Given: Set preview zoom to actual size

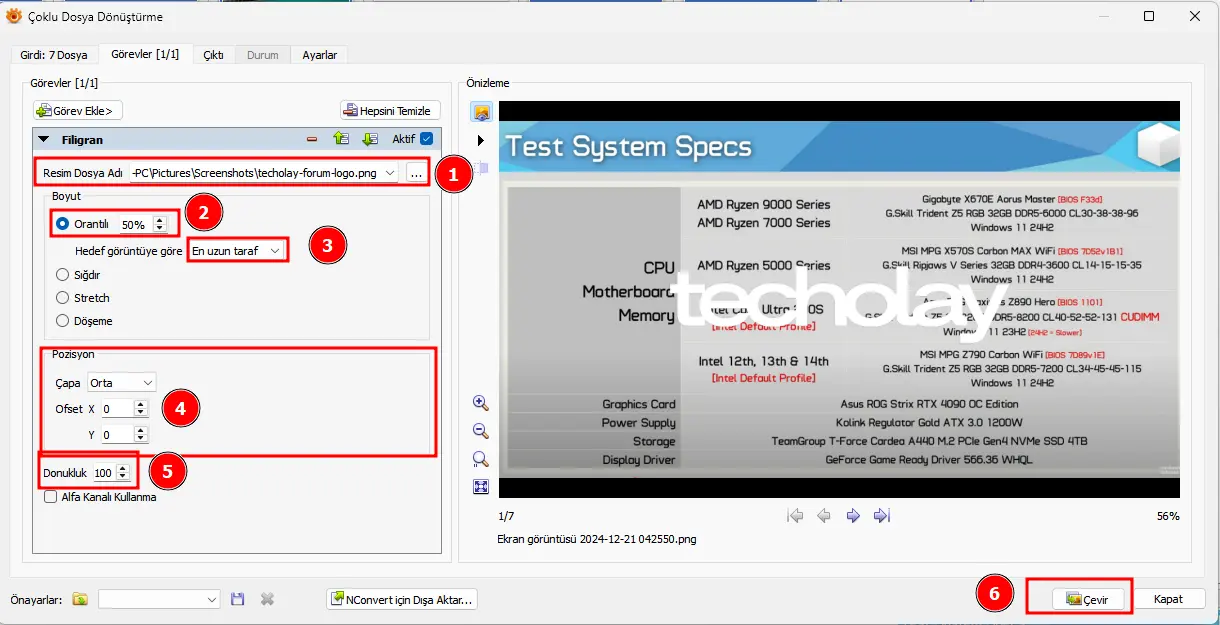Looking at the screenshot, I should (x=481, y=459).
